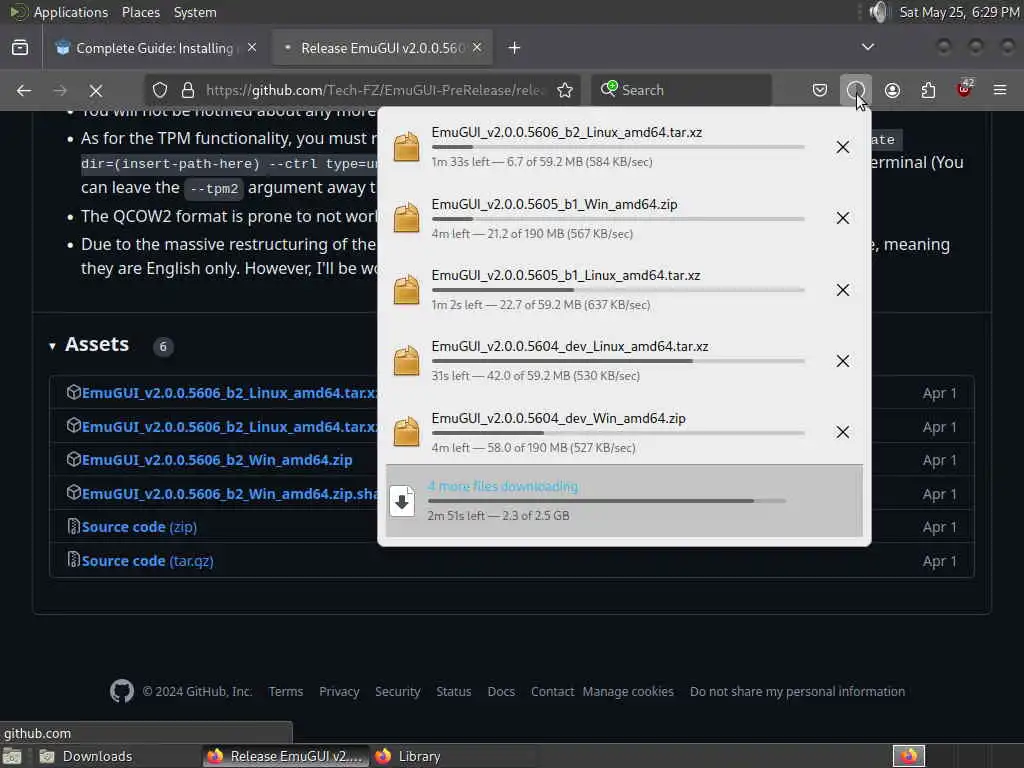Open the Pocket save icon
Screen dimensions: 1024x768
tap(820, 90)
